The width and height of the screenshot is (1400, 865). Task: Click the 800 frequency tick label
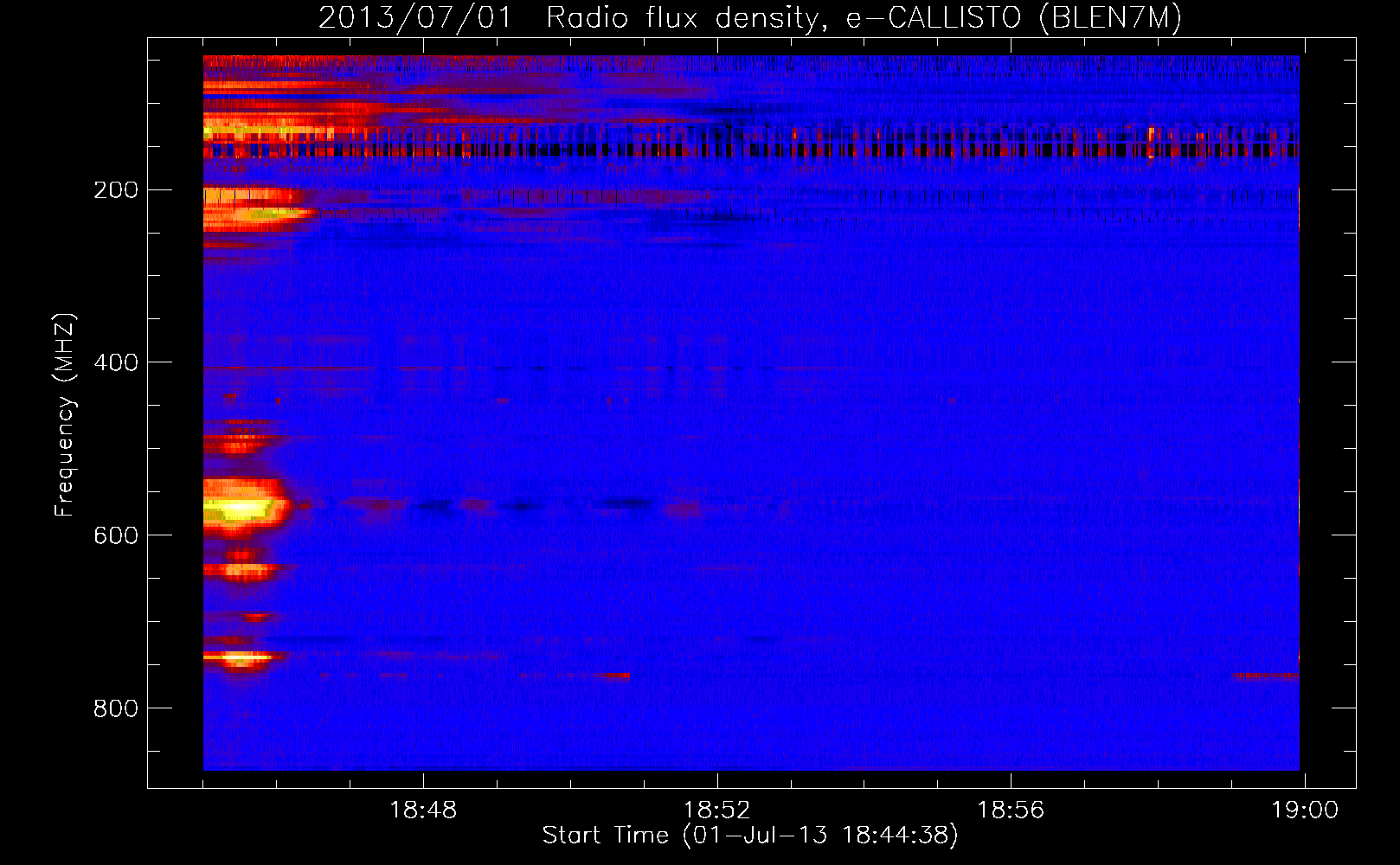pos(116,708)
